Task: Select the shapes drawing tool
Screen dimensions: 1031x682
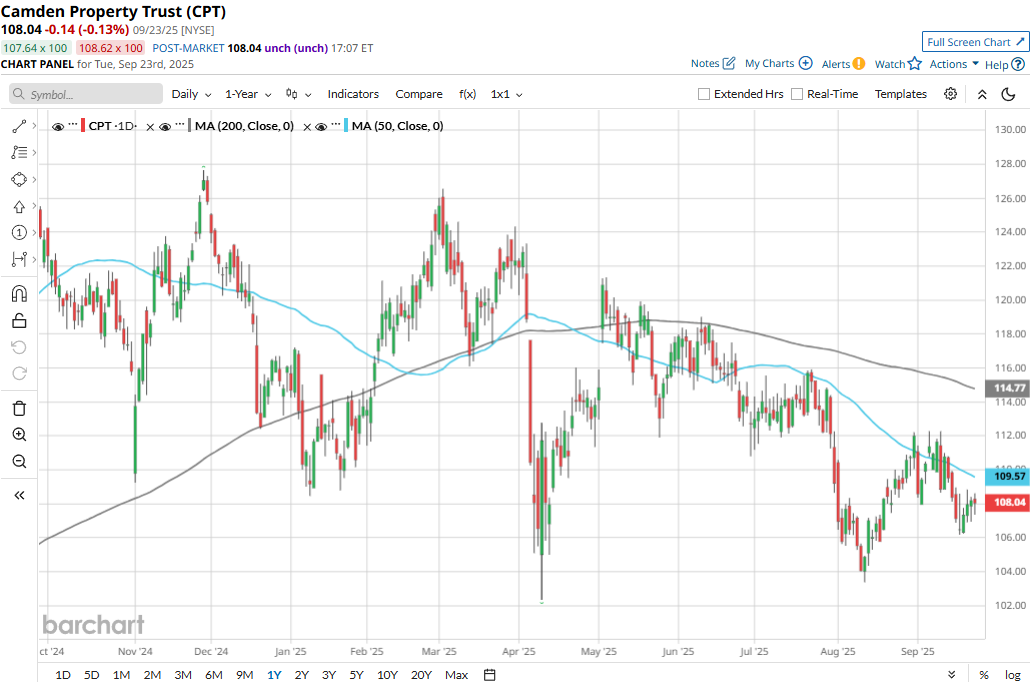Action: click(x=19, y=180)
